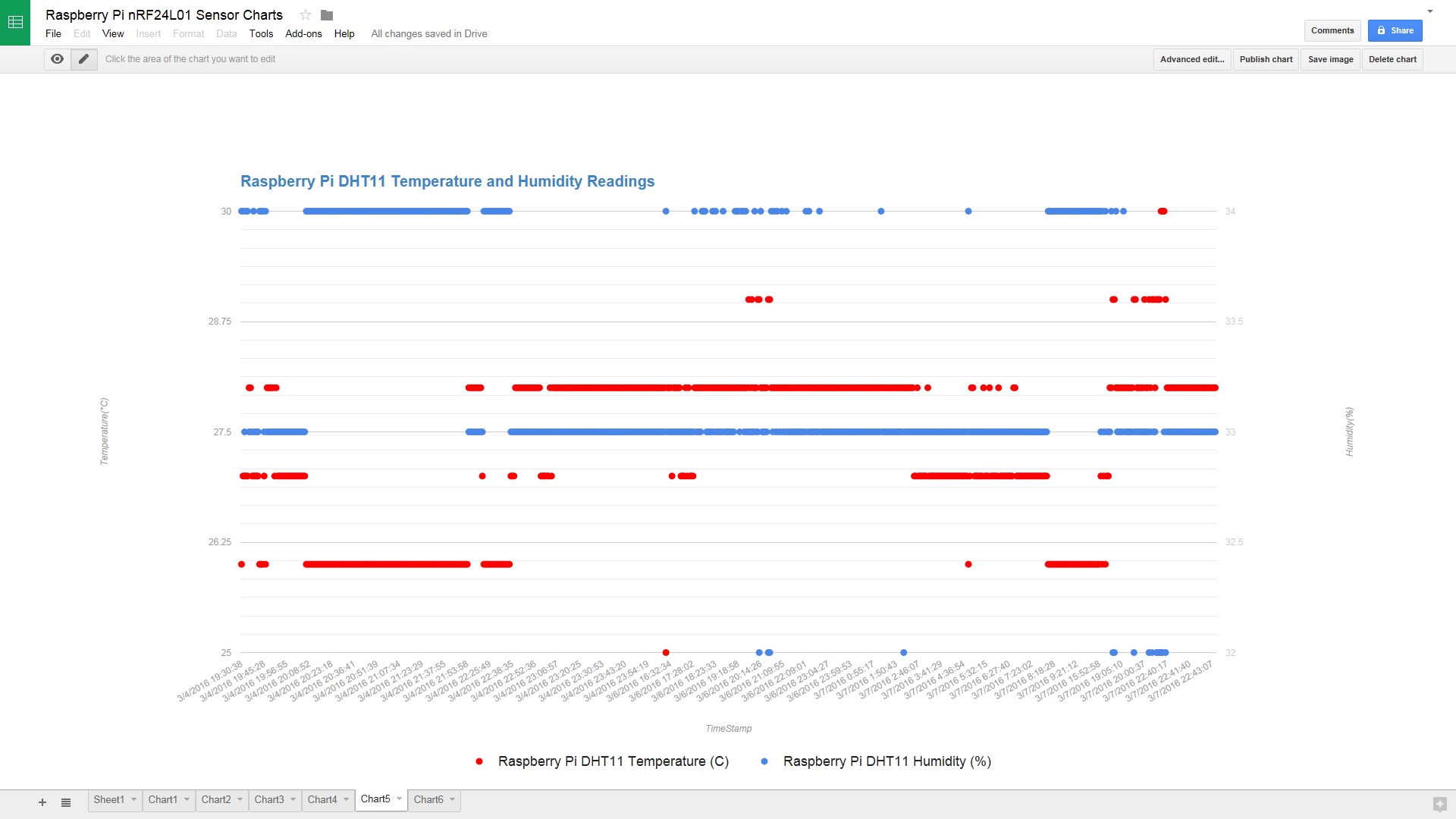
Task: Switch to the Chart4 tab
Action: pos(322,800)
